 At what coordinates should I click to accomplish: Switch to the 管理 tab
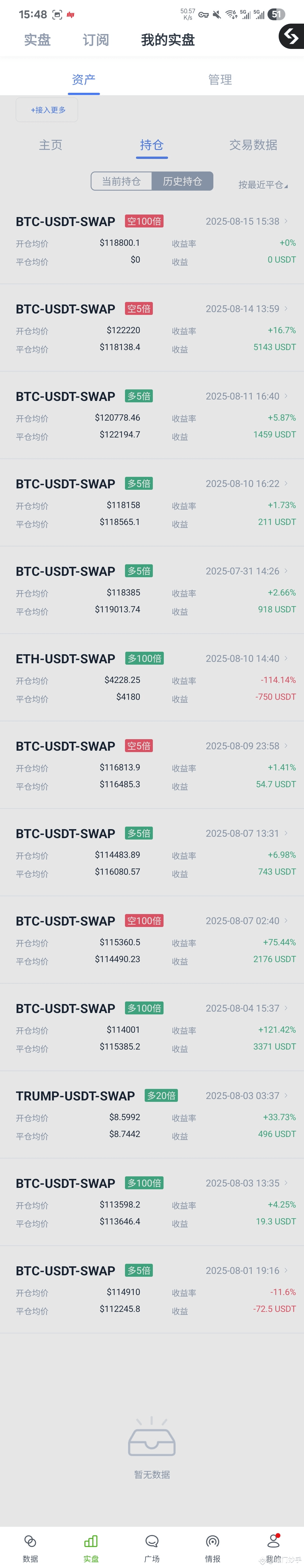tap(220, 80)
